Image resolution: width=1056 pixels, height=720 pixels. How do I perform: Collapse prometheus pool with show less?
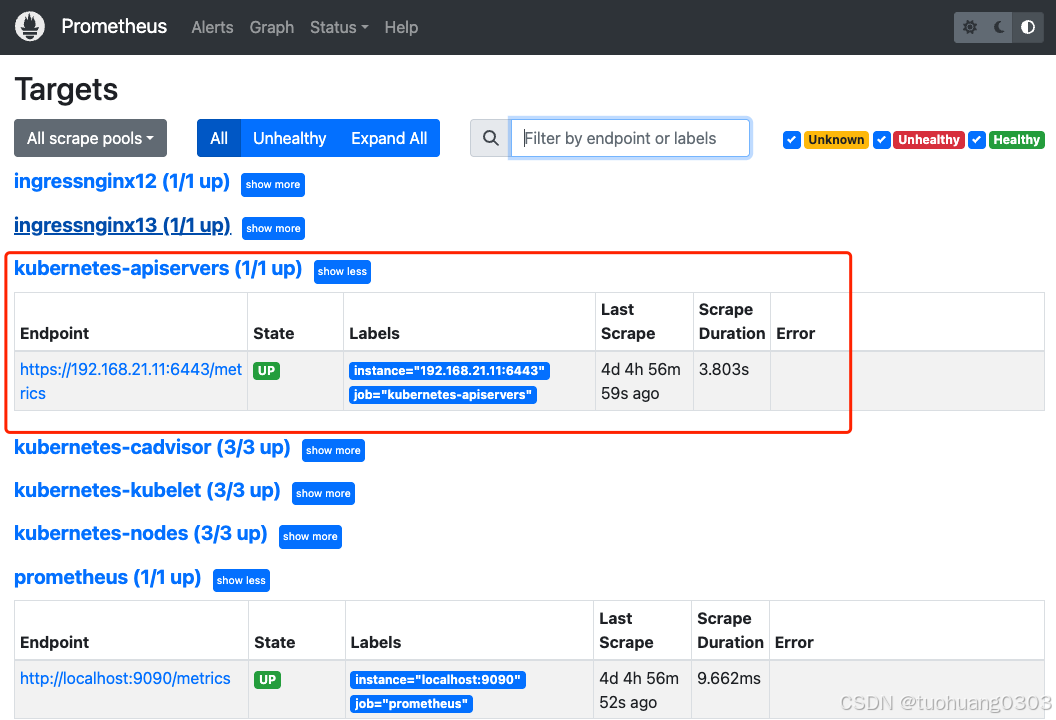pos(241,581)
